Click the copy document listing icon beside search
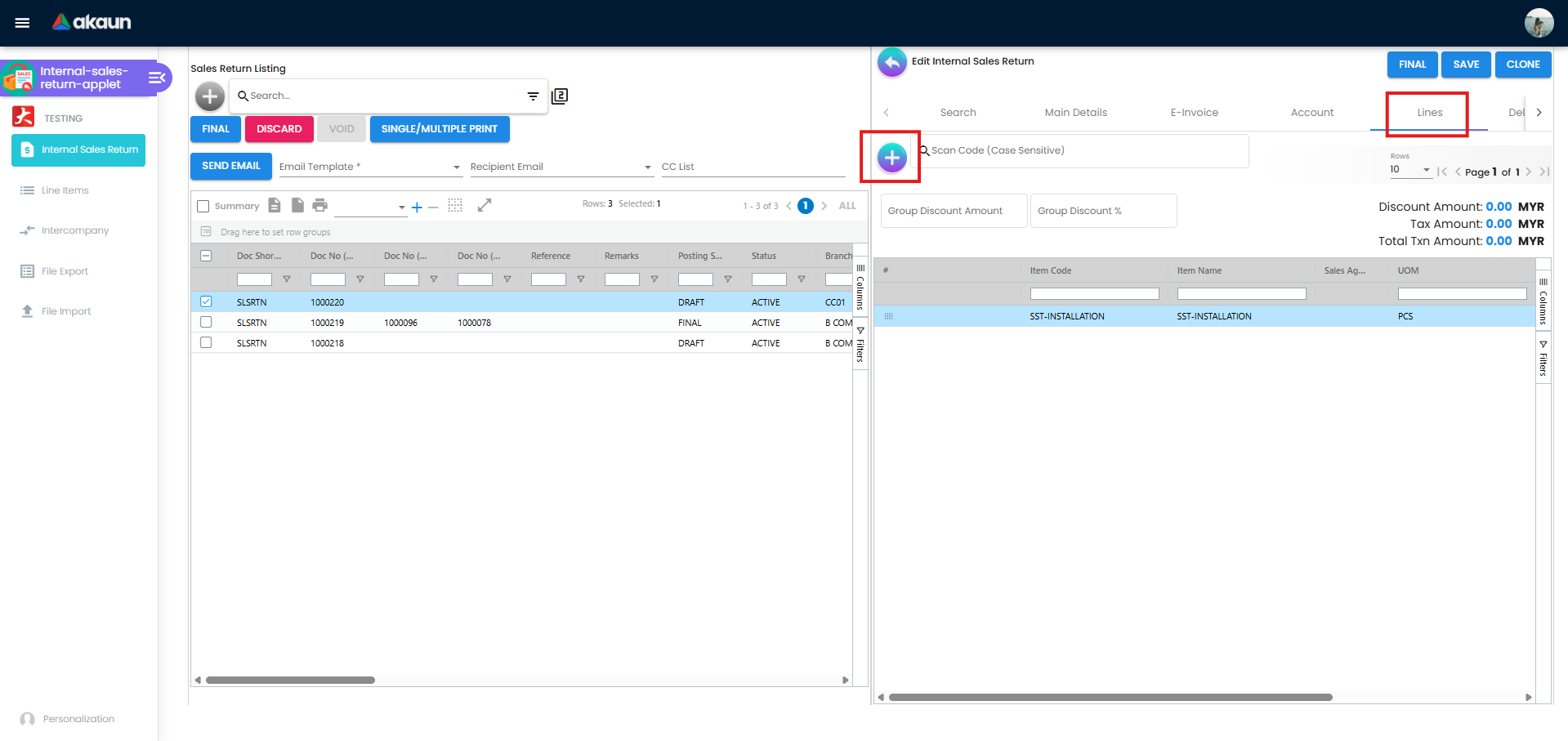Screen dimensions: 1568x741 pos(560,96)
